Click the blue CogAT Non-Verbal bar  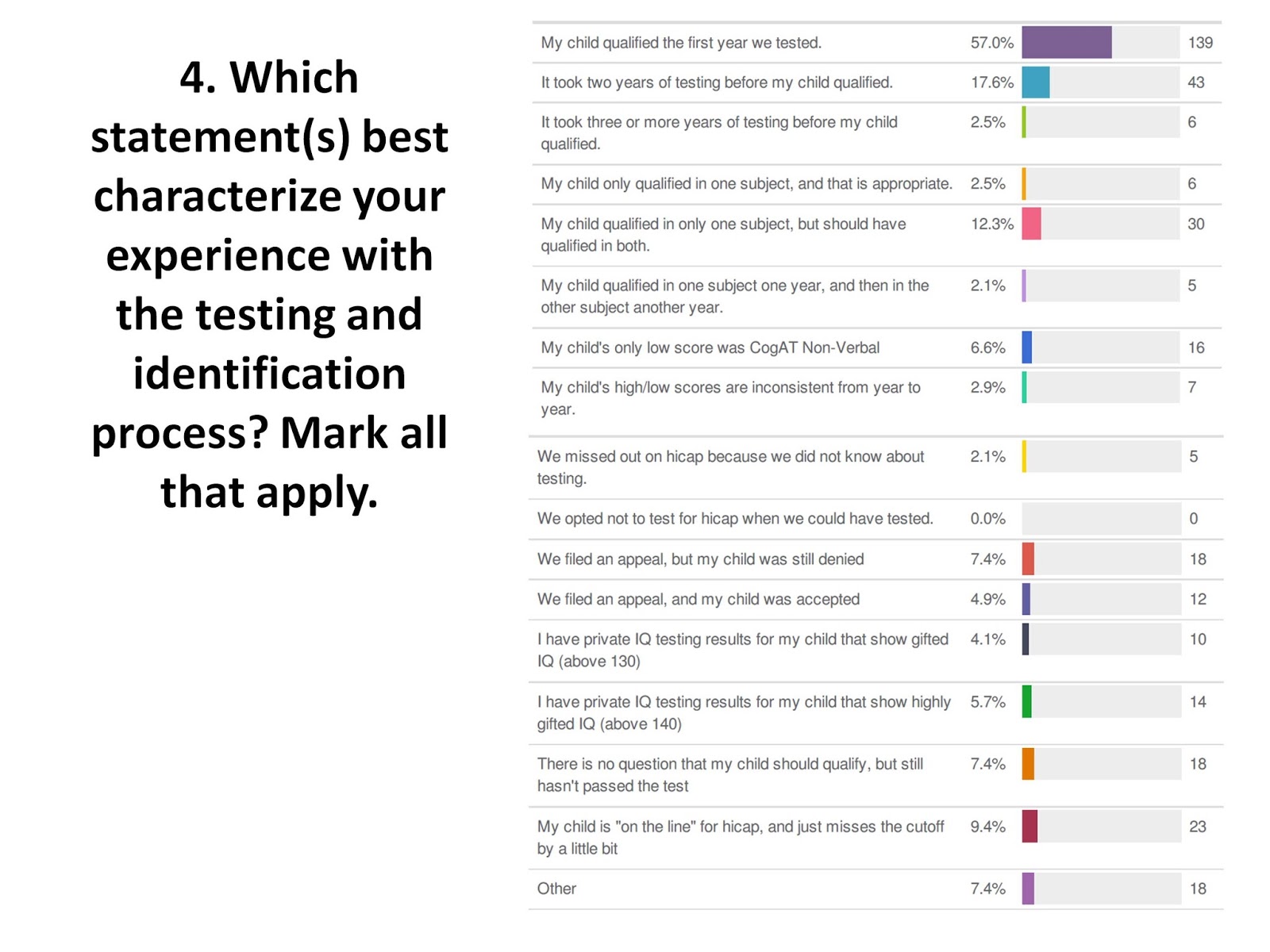(x=1026, y=347)
